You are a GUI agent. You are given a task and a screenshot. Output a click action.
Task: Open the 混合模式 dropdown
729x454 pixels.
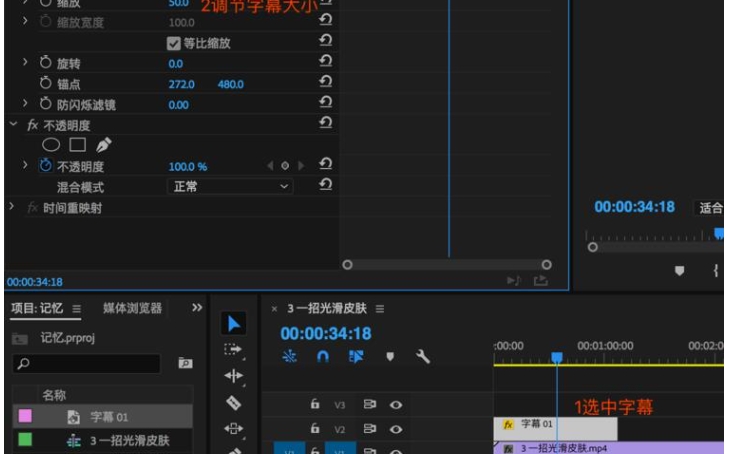229,187
